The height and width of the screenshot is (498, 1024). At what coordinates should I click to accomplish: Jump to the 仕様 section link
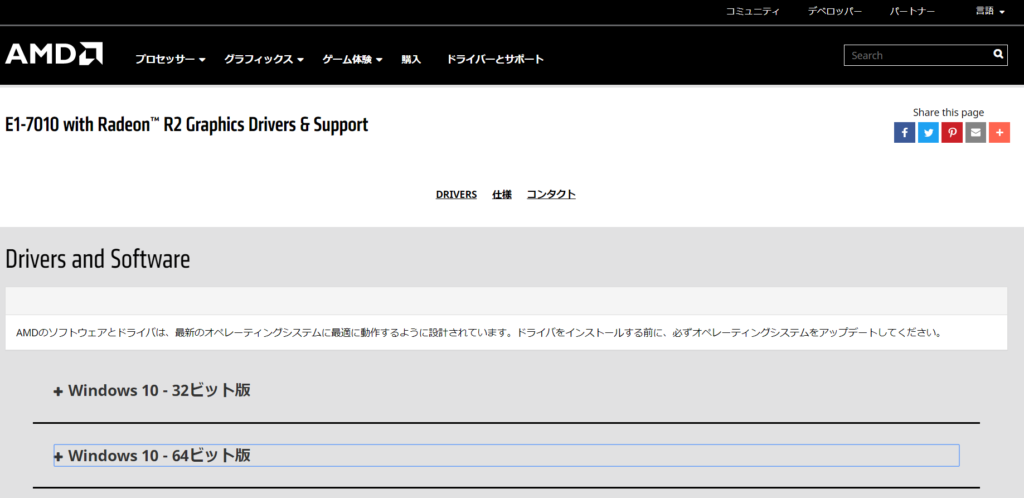pos(502,194)
